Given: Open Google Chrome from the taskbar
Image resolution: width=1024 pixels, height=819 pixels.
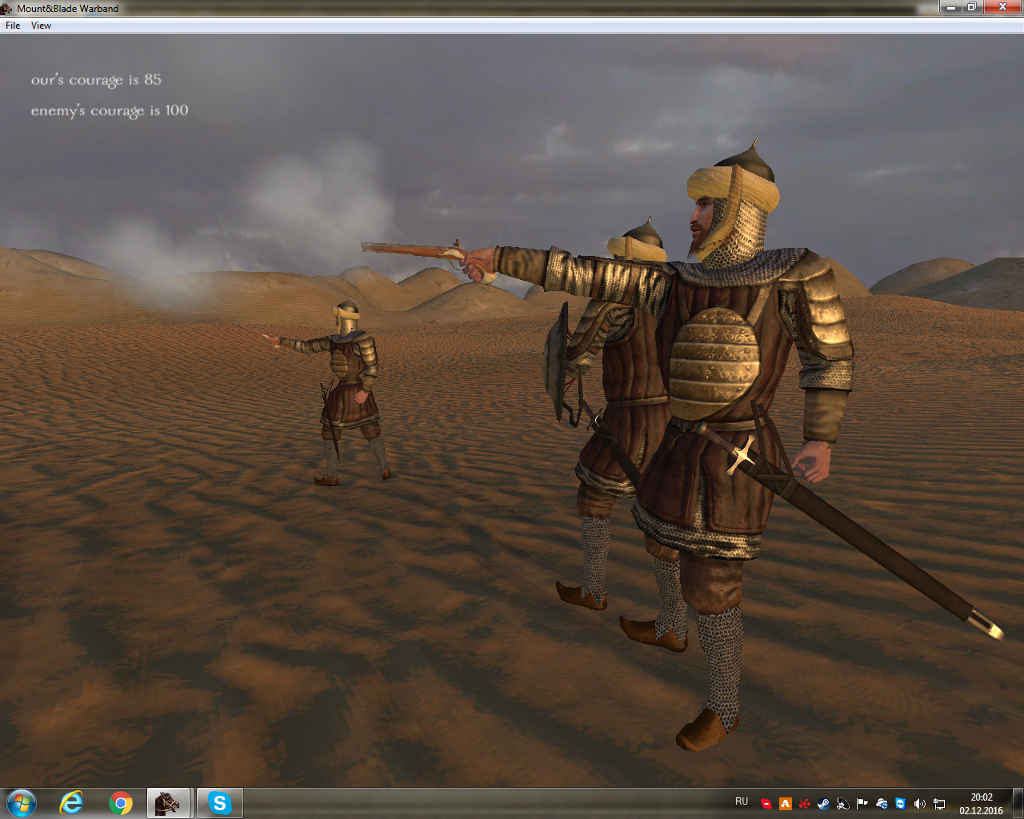Looking at the screenshot, I should pos(121,803).
